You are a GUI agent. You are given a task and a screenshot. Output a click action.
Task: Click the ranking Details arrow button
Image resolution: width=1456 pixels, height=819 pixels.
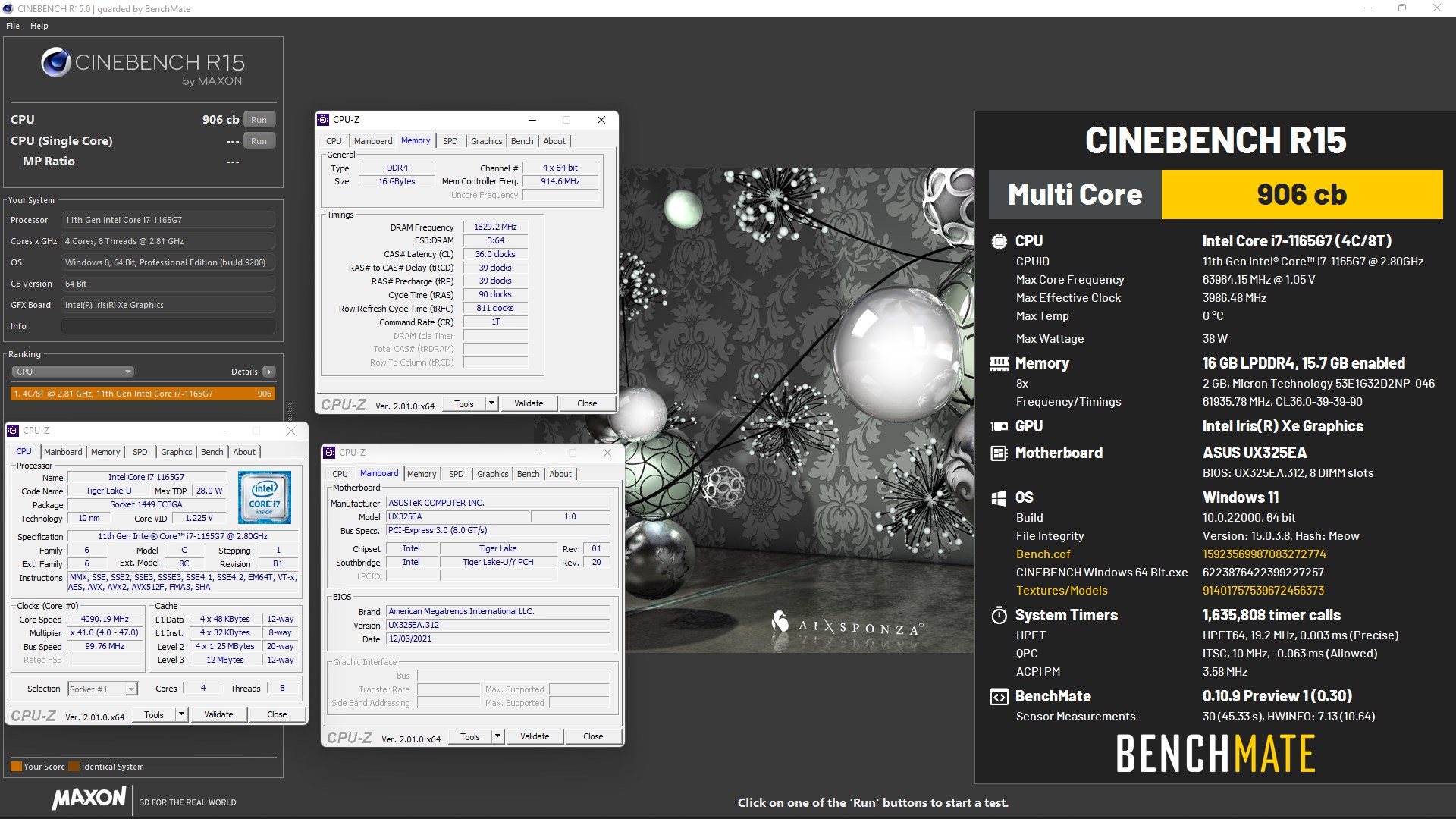click(x=268, y=372)
